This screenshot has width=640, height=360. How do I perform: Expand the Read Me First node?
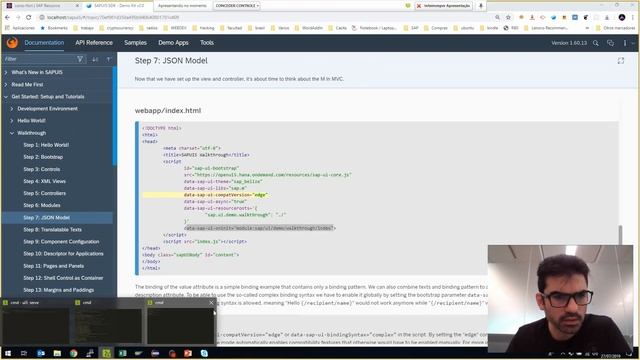[6, 84]
